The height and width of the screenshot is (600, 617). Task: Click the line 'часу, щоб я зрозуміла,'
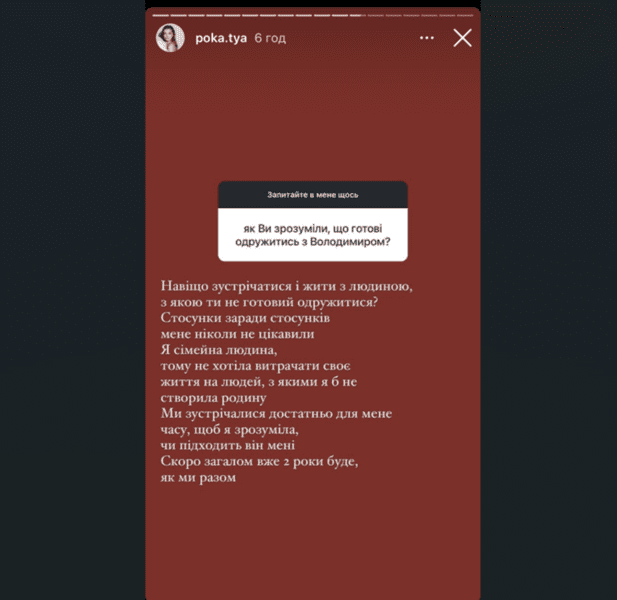coord(229,429)
